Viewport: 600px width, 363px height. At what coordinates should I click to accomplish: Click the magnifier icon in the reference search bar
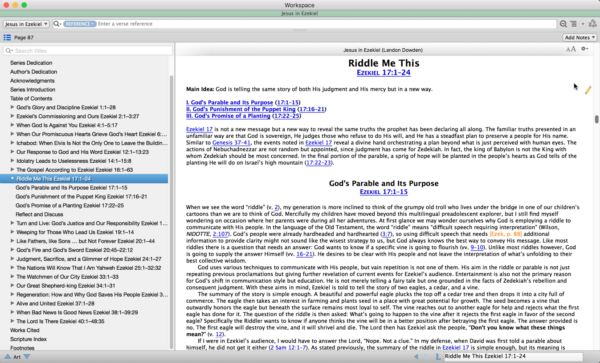pyautogui.click(x=57, y=24)
